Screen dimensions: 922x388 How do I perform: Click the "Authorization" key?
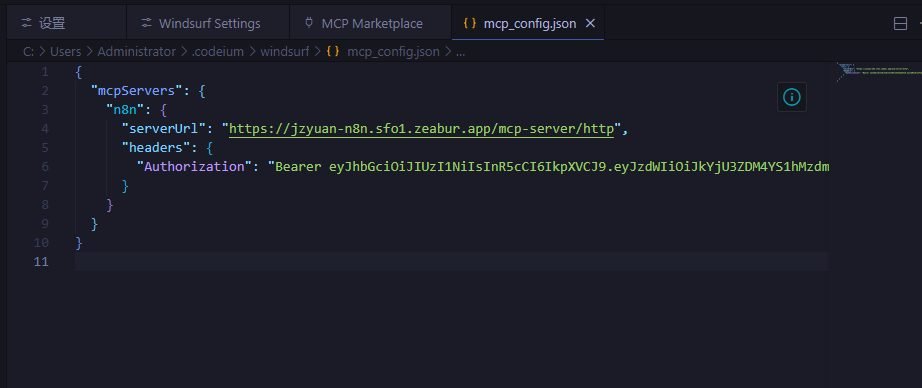point(195,166)
